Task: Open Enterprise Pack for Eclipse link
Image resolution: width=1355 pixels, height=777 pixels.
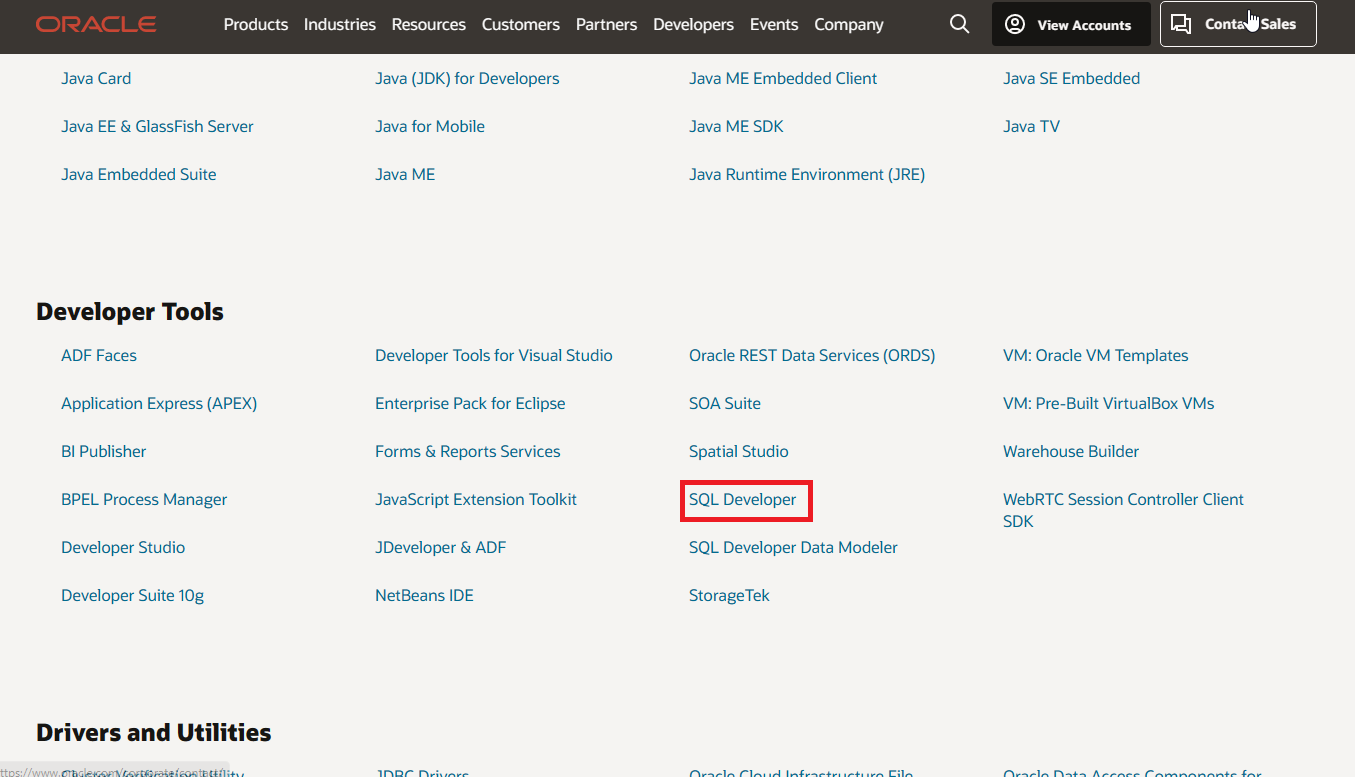Action: point(470,403)
